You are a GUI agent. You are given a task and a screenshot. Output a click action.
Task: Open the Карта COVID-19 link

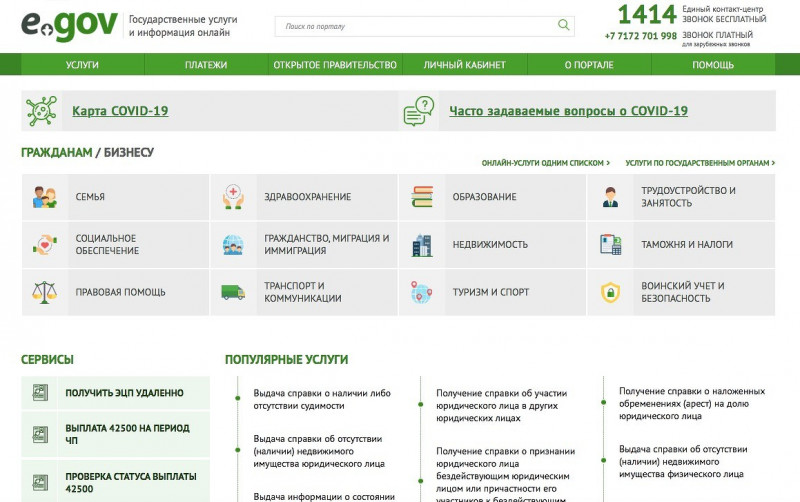click(x=120, y=111)
